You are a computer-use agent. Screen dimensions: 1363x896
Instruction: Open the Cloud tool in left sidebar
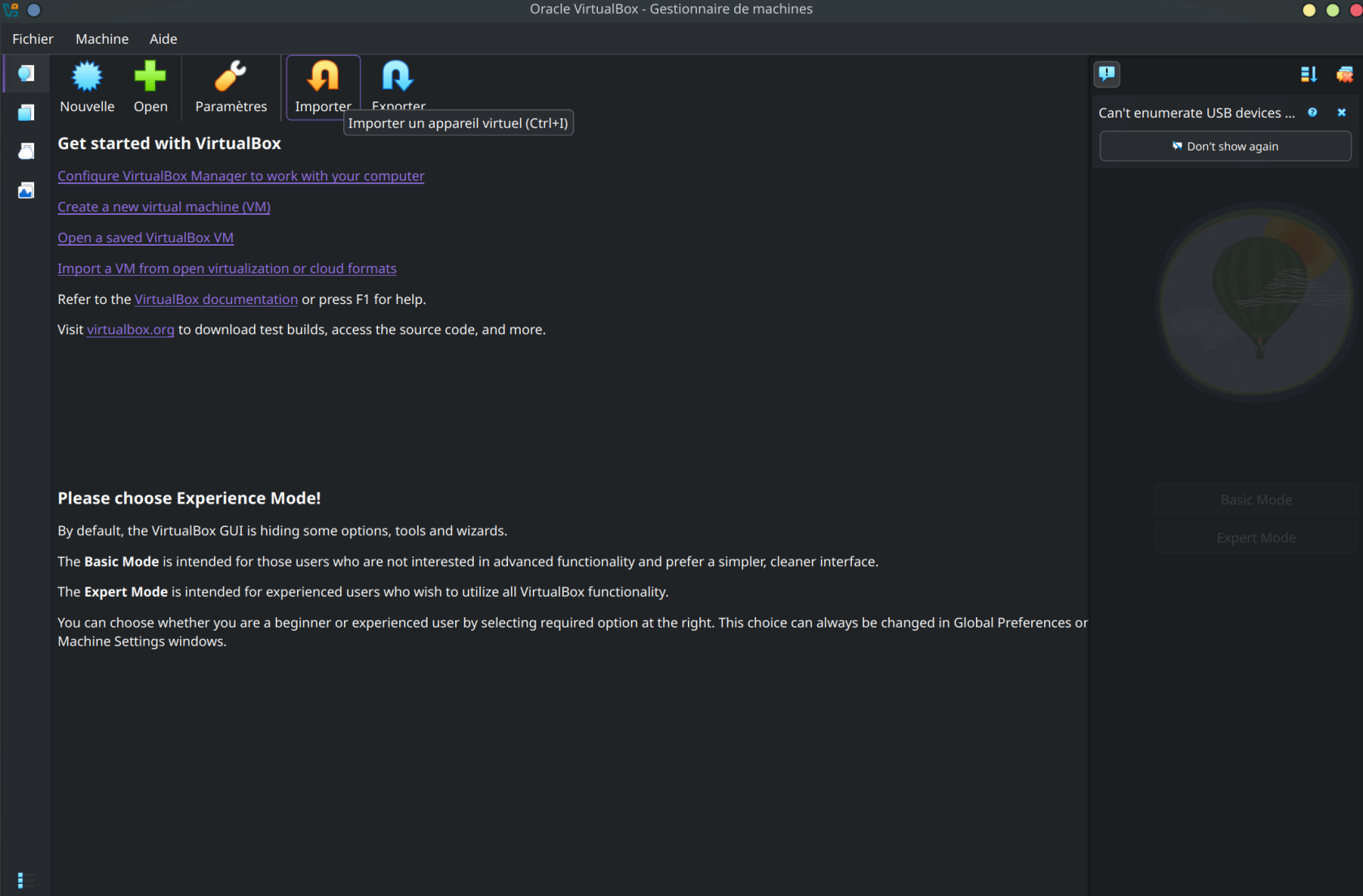[x=26, y=152]
